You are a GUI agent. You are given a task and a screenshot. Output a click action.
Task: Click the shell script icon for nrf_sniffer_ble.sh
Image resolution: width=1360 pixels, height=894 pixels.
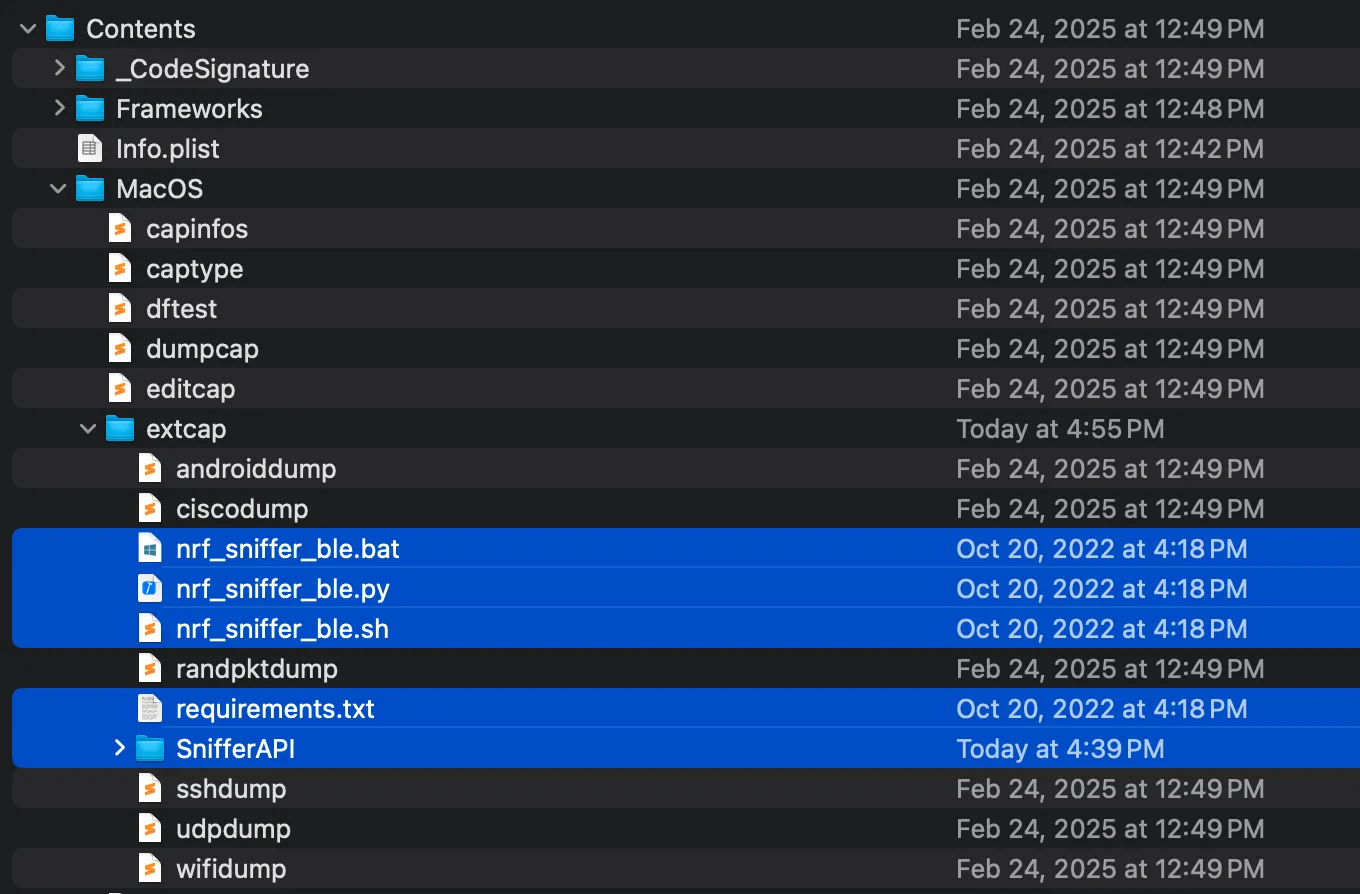(x=150, y=628)
